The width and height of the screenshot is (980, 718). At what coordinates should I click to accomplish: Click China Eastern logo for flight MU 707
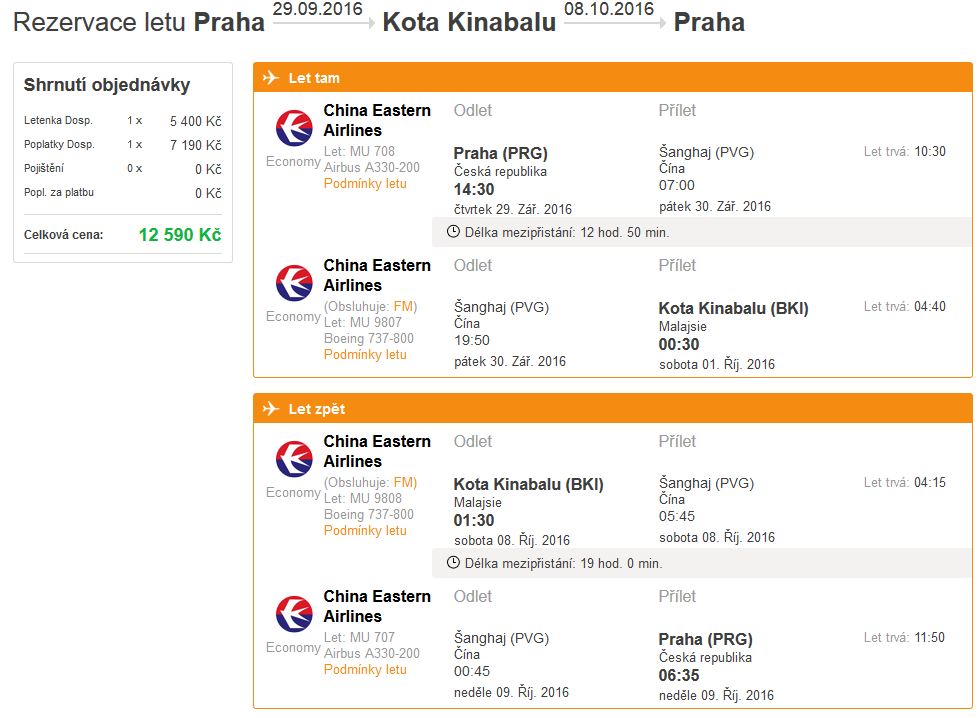294,614
